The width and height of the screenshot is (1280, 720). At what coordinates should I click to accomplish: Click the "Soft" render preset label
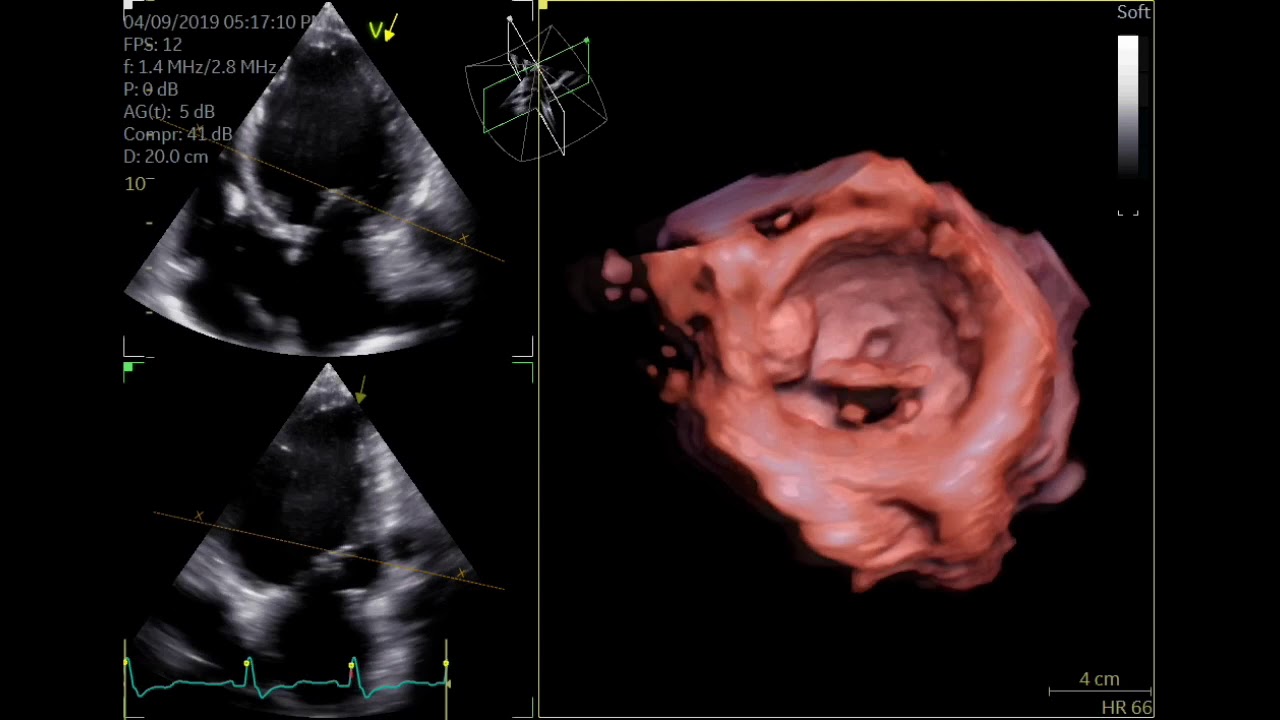point(1134,12)
